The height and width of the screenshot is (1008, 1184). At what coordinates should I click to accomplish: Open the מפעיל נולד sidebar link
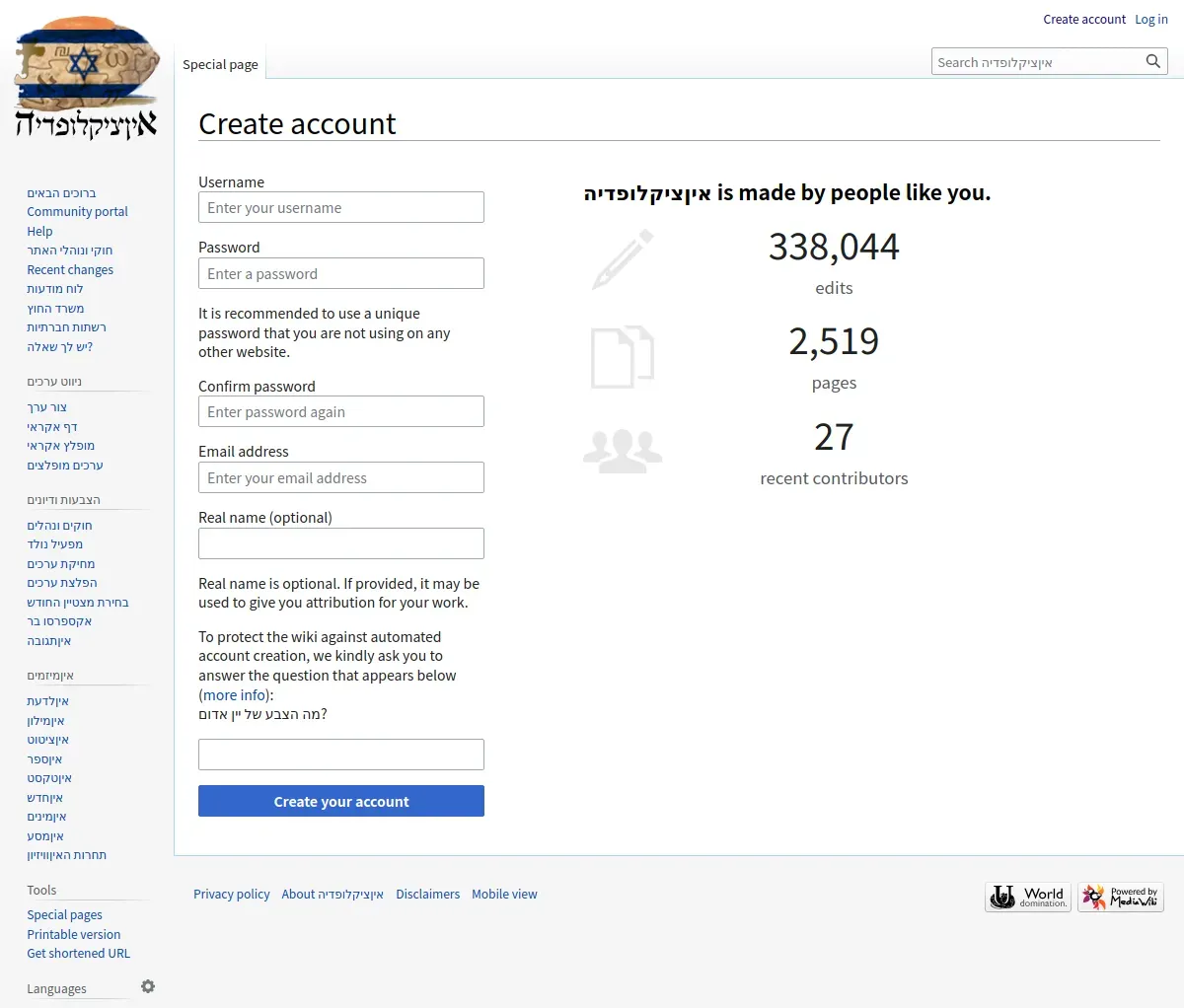click(54, 543)
